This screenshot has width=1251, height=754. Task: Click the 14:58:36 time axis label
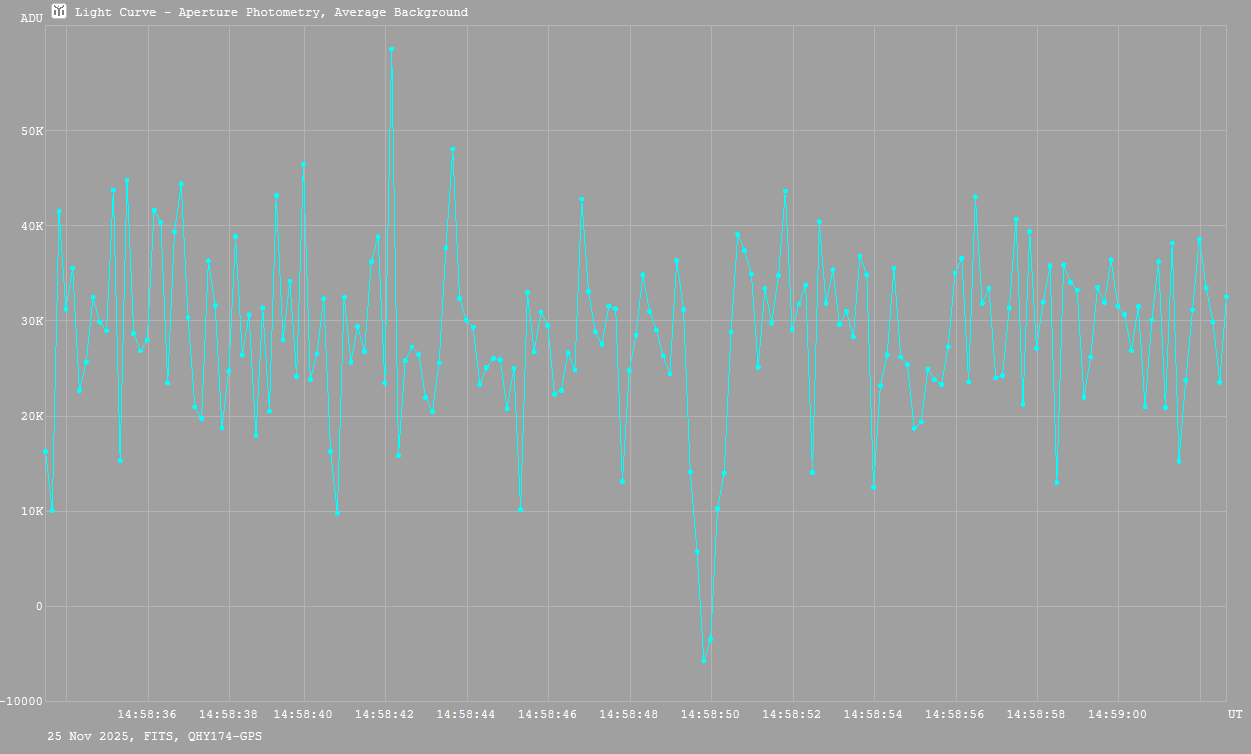pyautogui.click(x=147, y=714)
